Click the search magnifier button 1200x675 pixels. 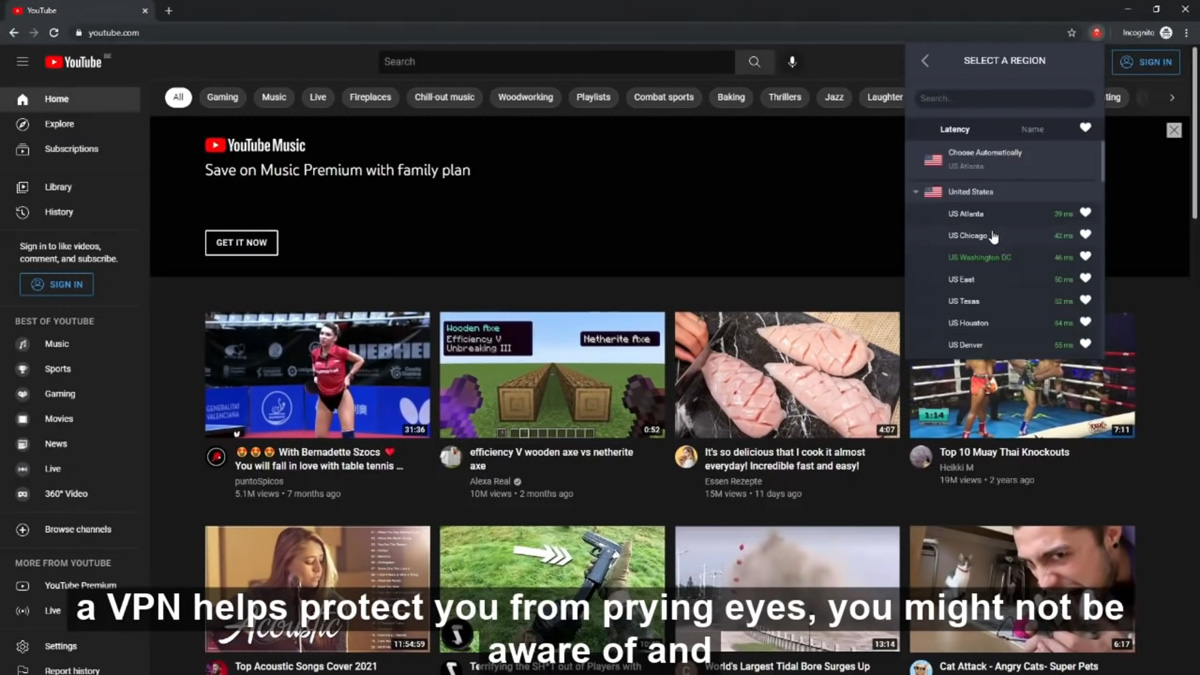pos(754,62)
